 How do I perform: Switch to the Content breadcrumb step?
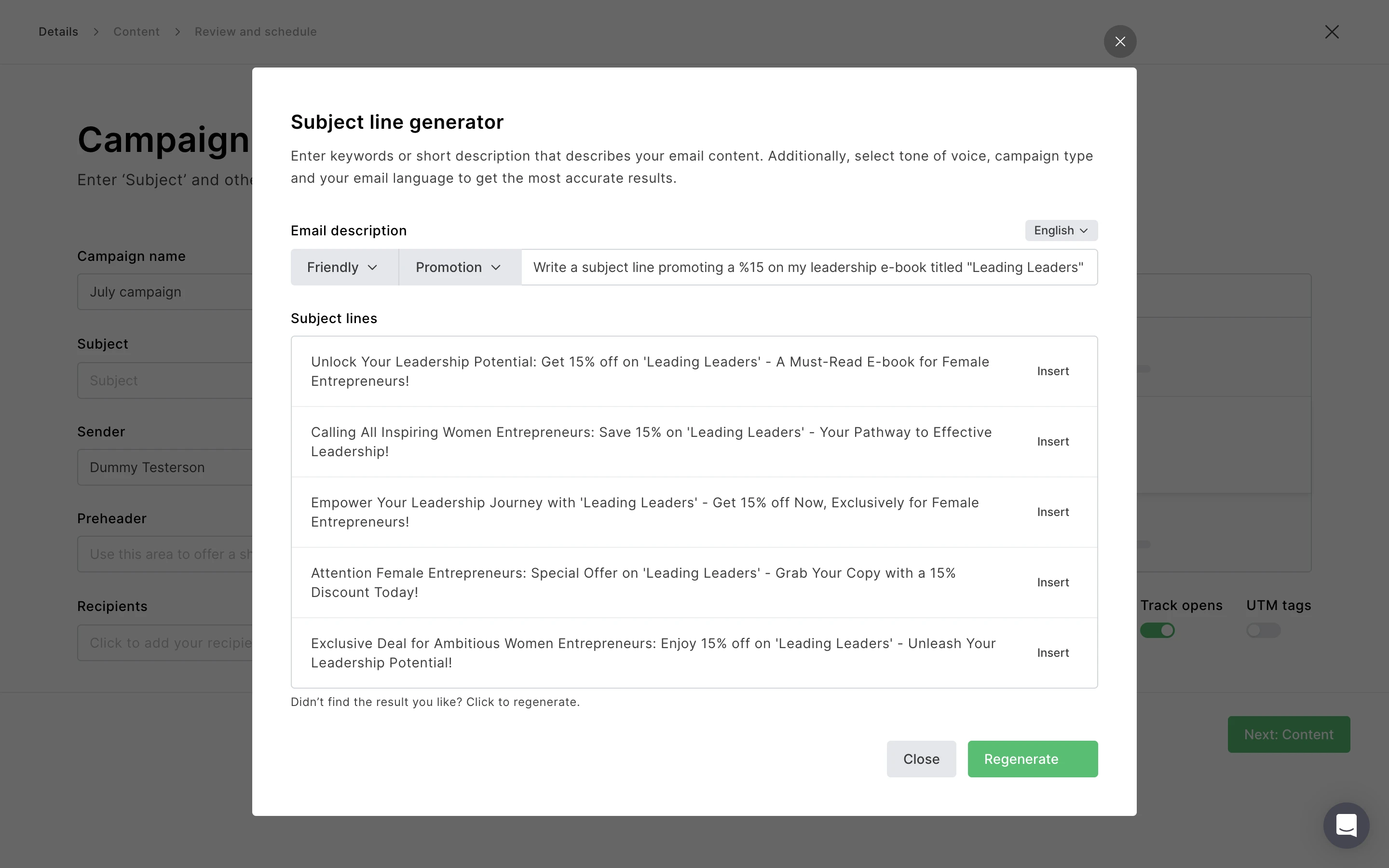(x=136, y=31)
